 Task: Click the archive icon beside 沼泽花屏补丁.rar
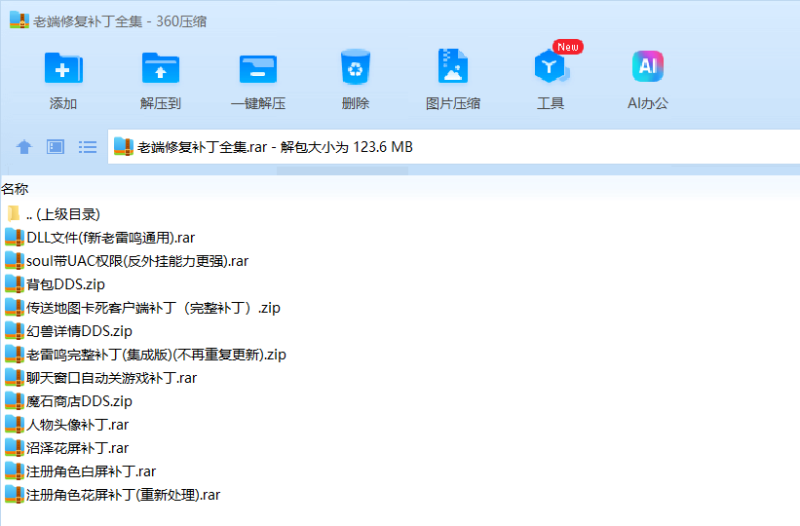[14, 448]
